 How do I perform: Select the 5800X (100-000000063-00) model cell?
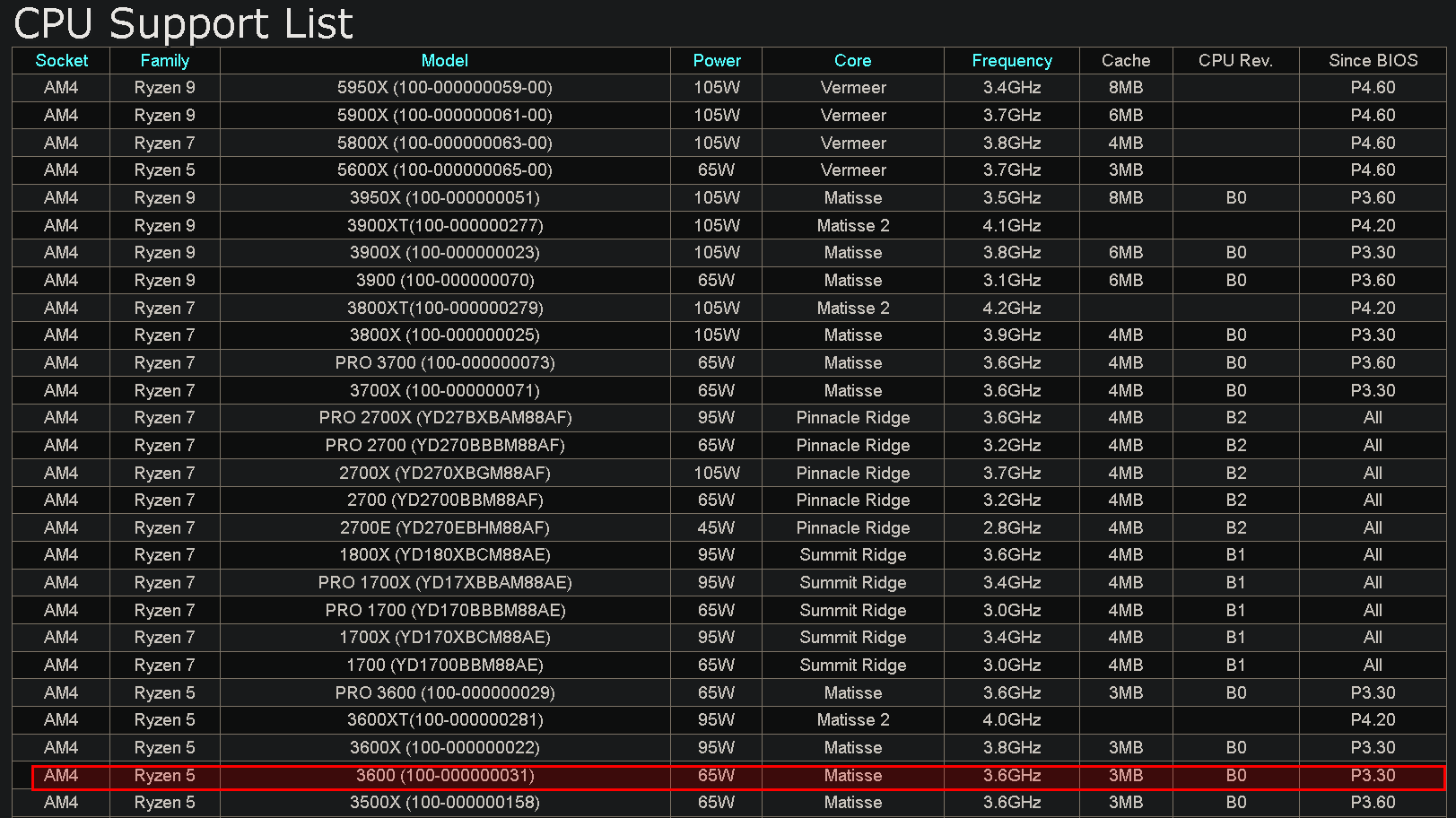445,143
